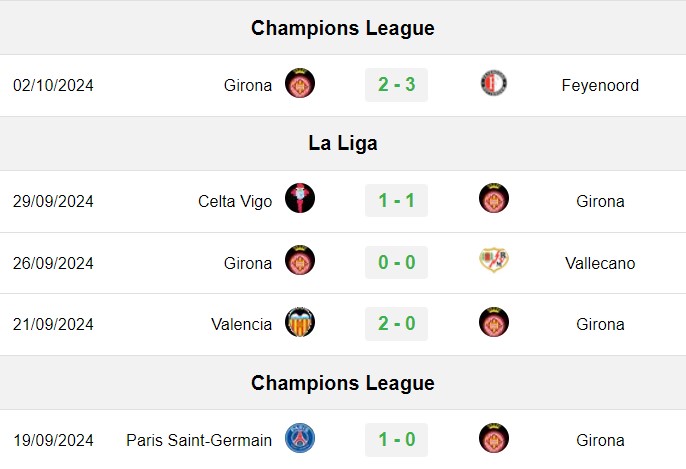Open the 0 - 0 Girona Vallecano score
This screenshot has height=469, width=686.
396,262
